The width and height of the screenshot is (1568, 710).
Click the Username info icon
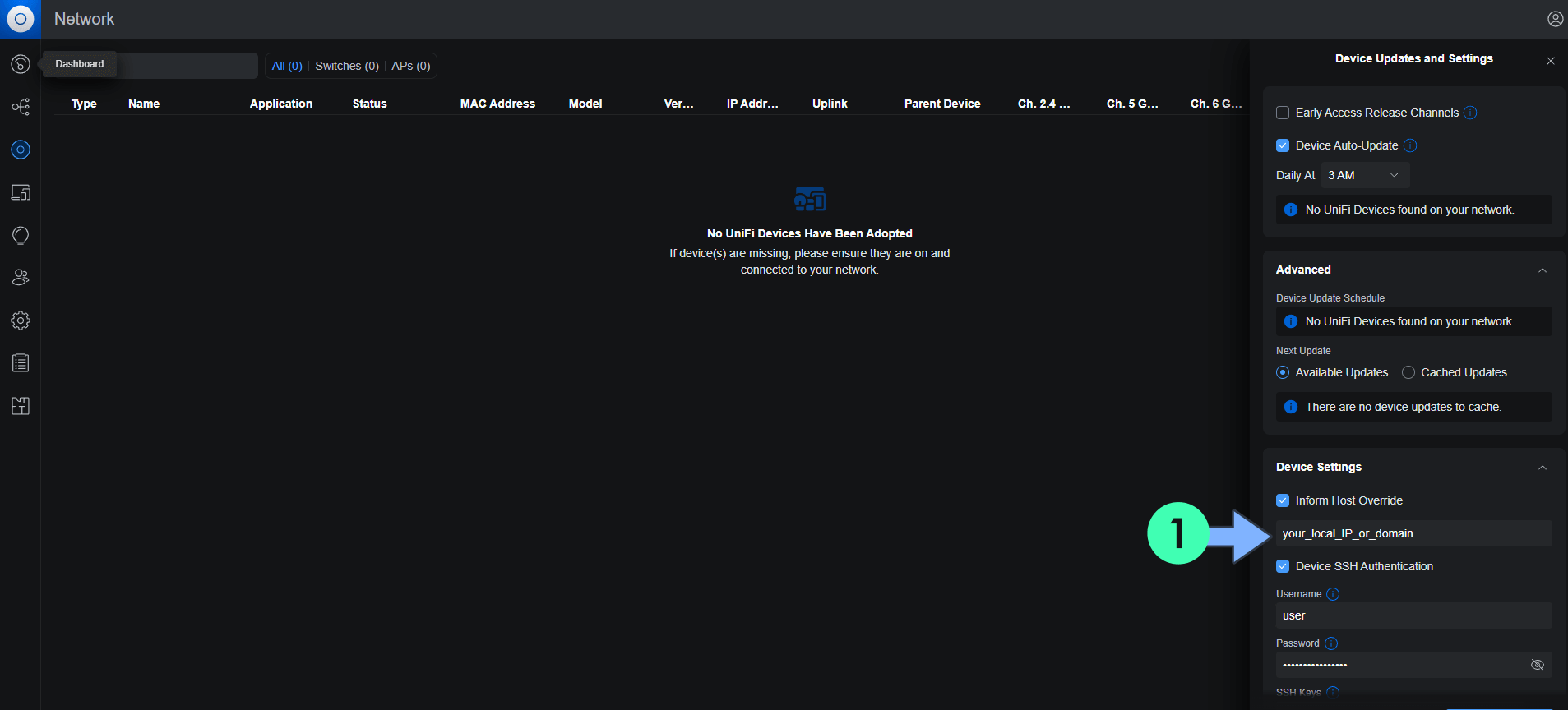point(1333,594)
